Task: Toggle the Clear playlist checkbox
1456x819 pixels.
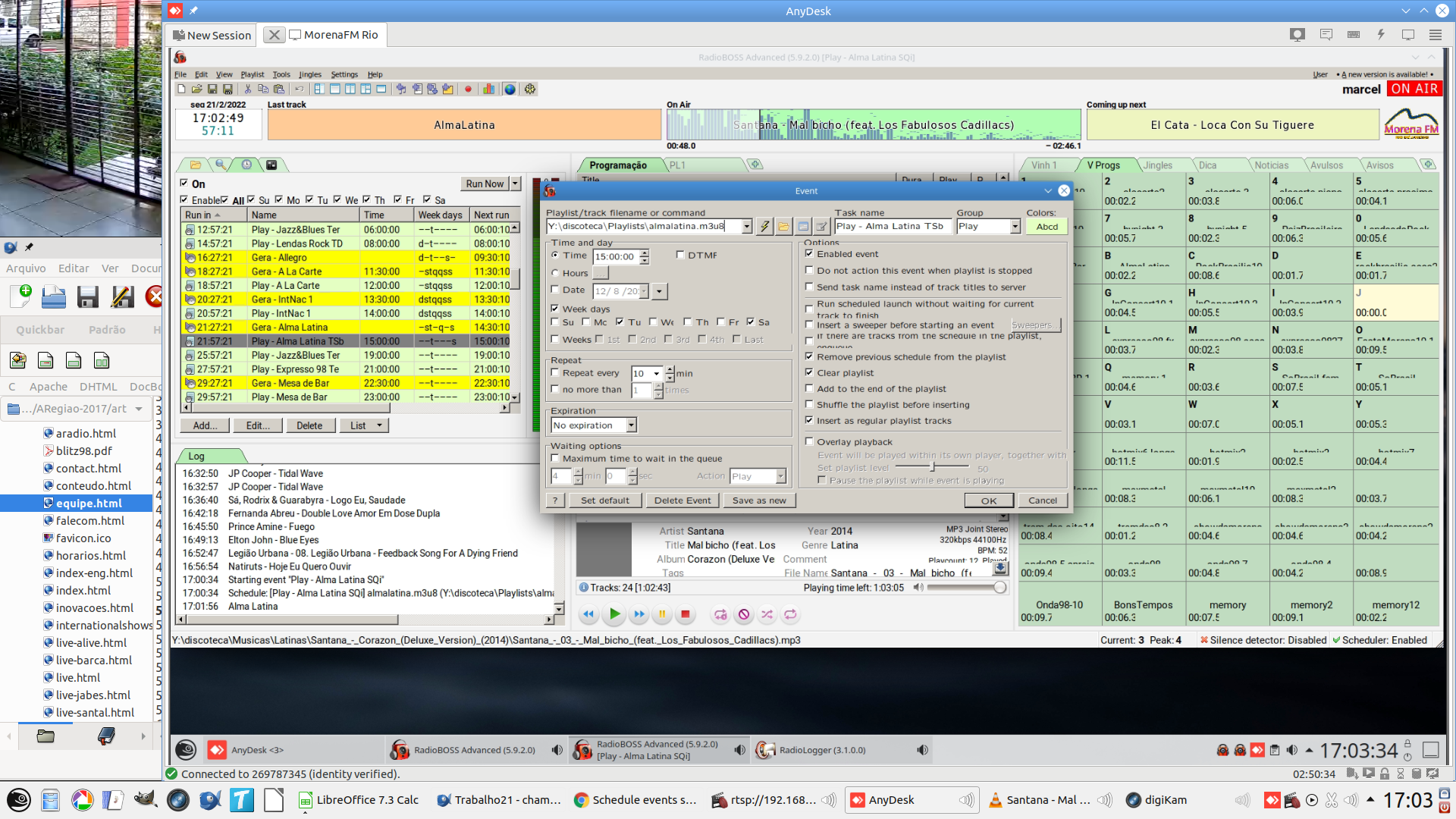Action: (809, 372)
